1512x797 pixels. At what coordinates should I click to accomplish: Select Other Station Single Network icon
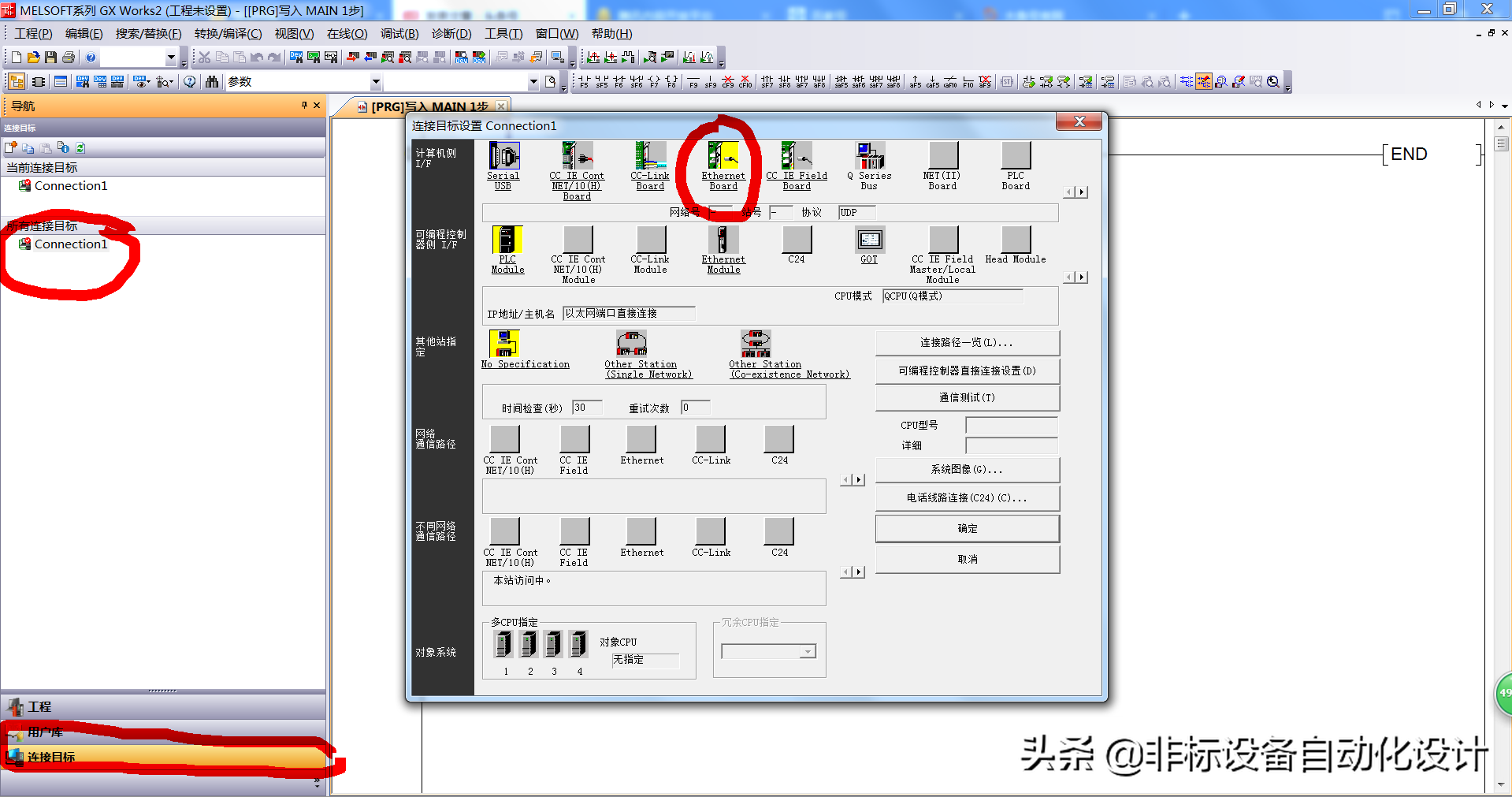point(631,344)
